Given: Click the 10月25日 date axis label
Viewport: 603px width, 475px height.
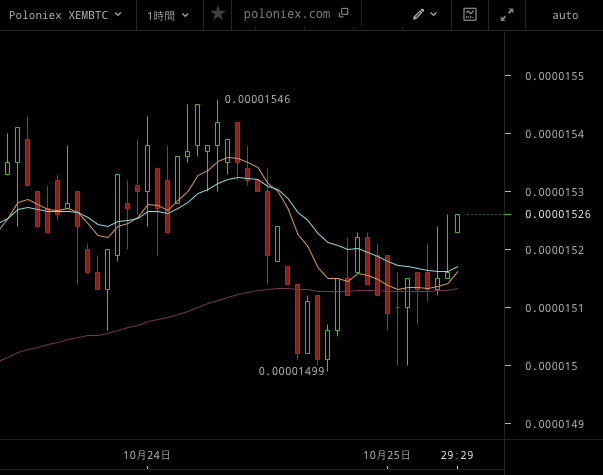Looking at the screenshot, I should point(386,455).
